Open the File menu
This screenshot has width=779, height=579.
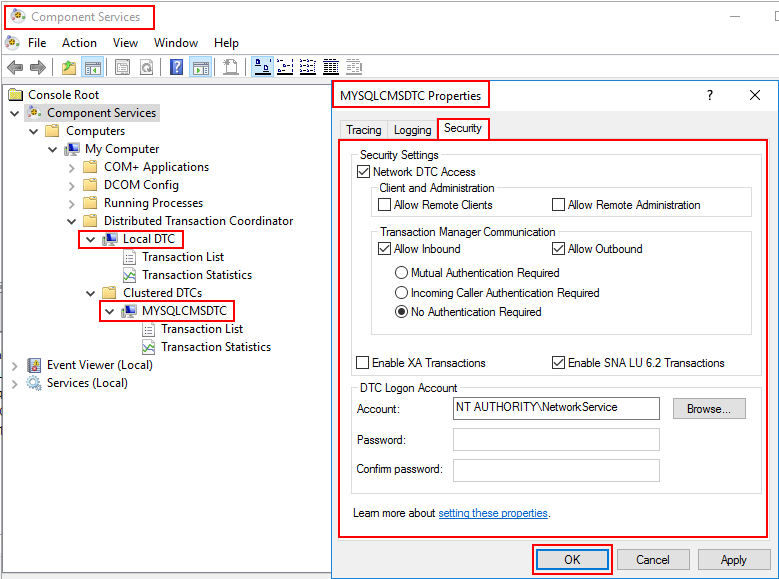tap(37, 43)
